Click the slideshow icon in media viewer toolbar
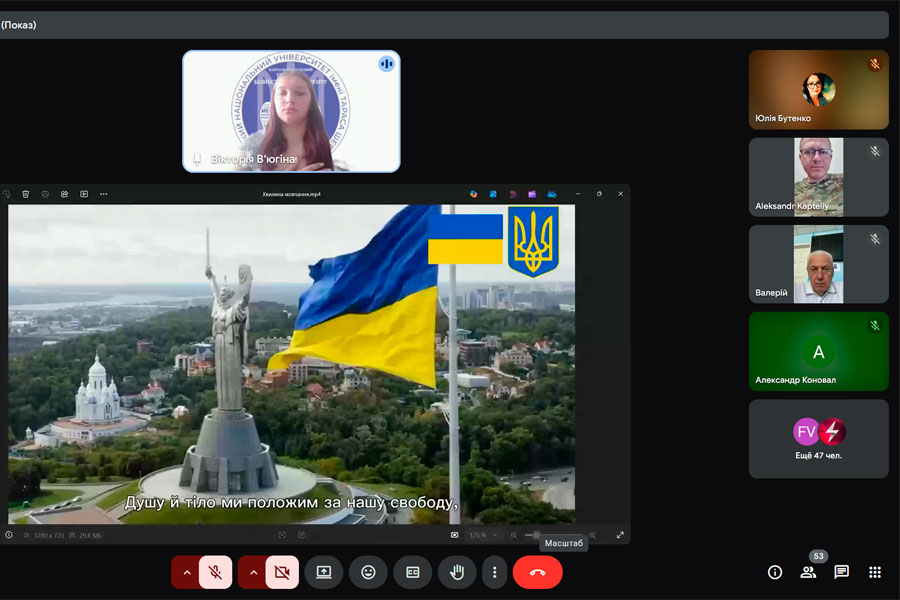The image size is (900, 600). point(84,194)
